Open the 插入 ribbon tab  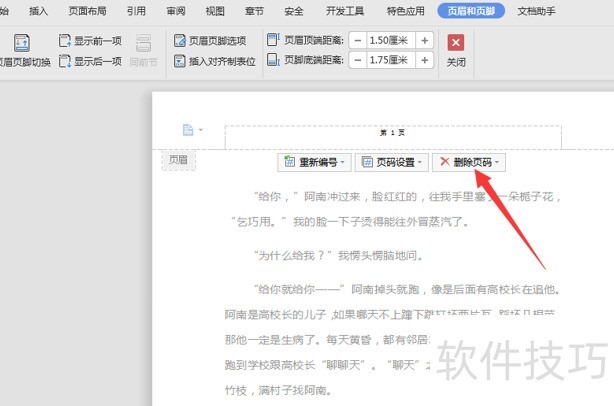pos(38,11)
